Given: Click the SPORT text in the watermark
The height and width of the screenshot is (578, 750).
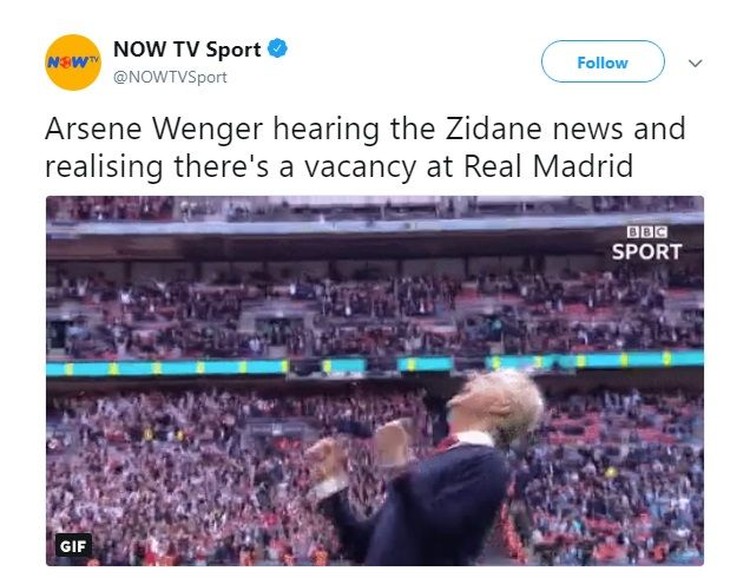Looking at the screenshot, I should pyautogui.click(x=647, y=252).
